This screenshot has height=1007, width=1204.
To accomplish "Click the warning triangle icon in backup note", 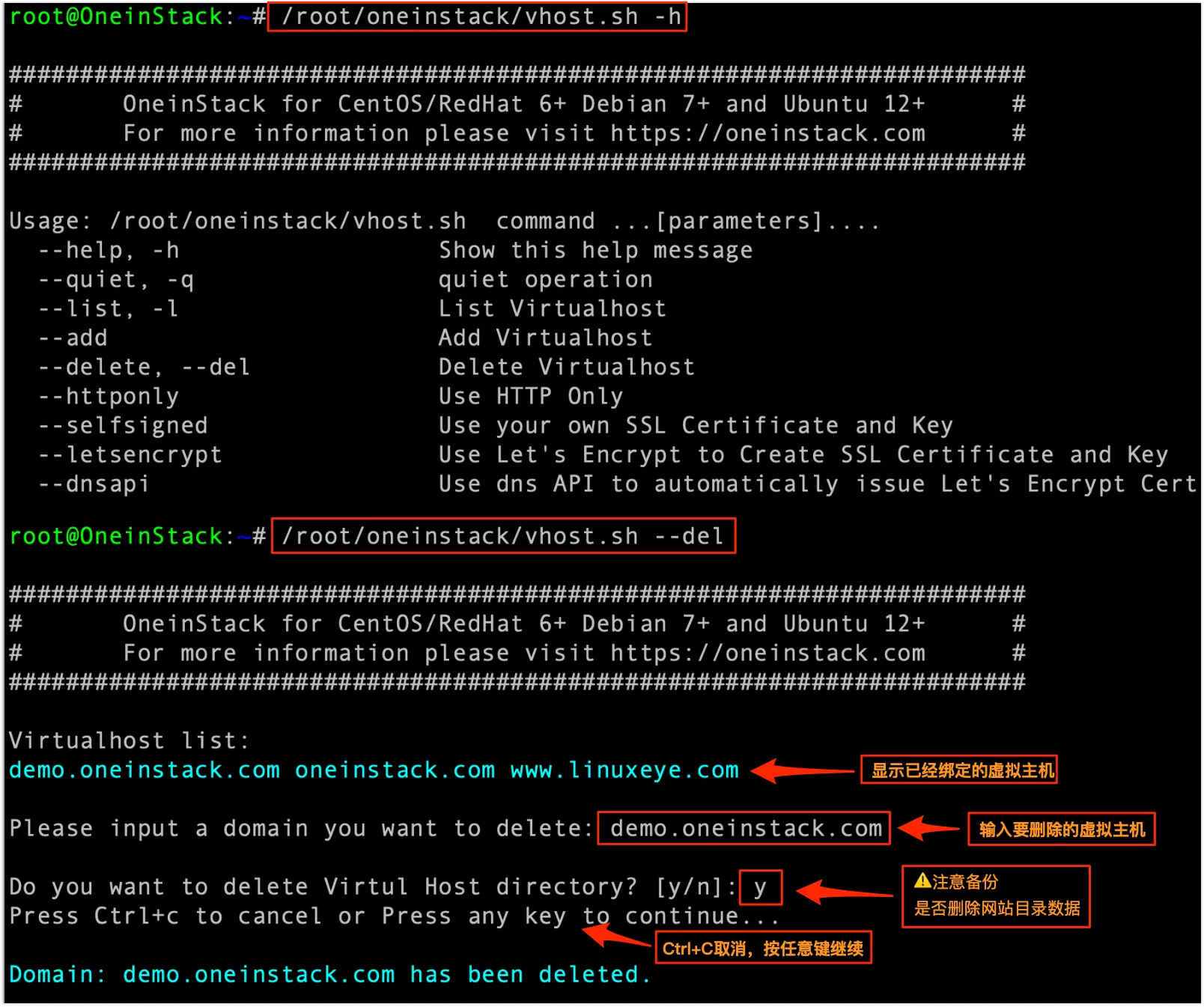I will [922, 881].
